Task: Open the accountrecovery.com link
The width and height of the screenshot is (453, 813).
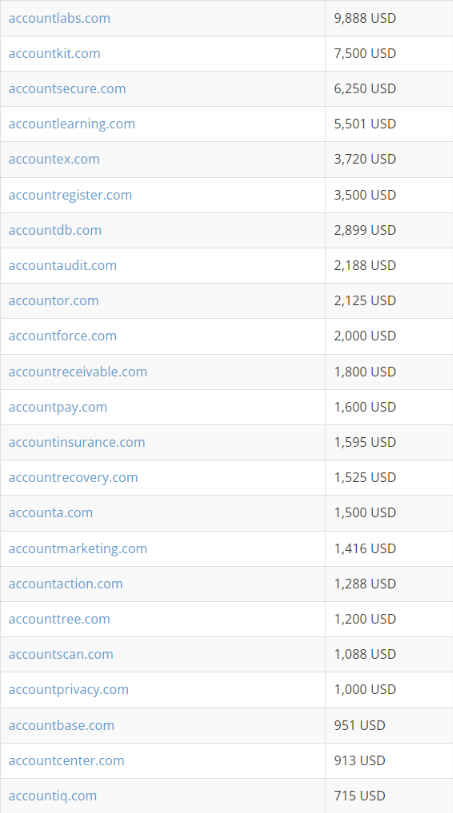Action: pyautogui.click(x=73, y=478)
